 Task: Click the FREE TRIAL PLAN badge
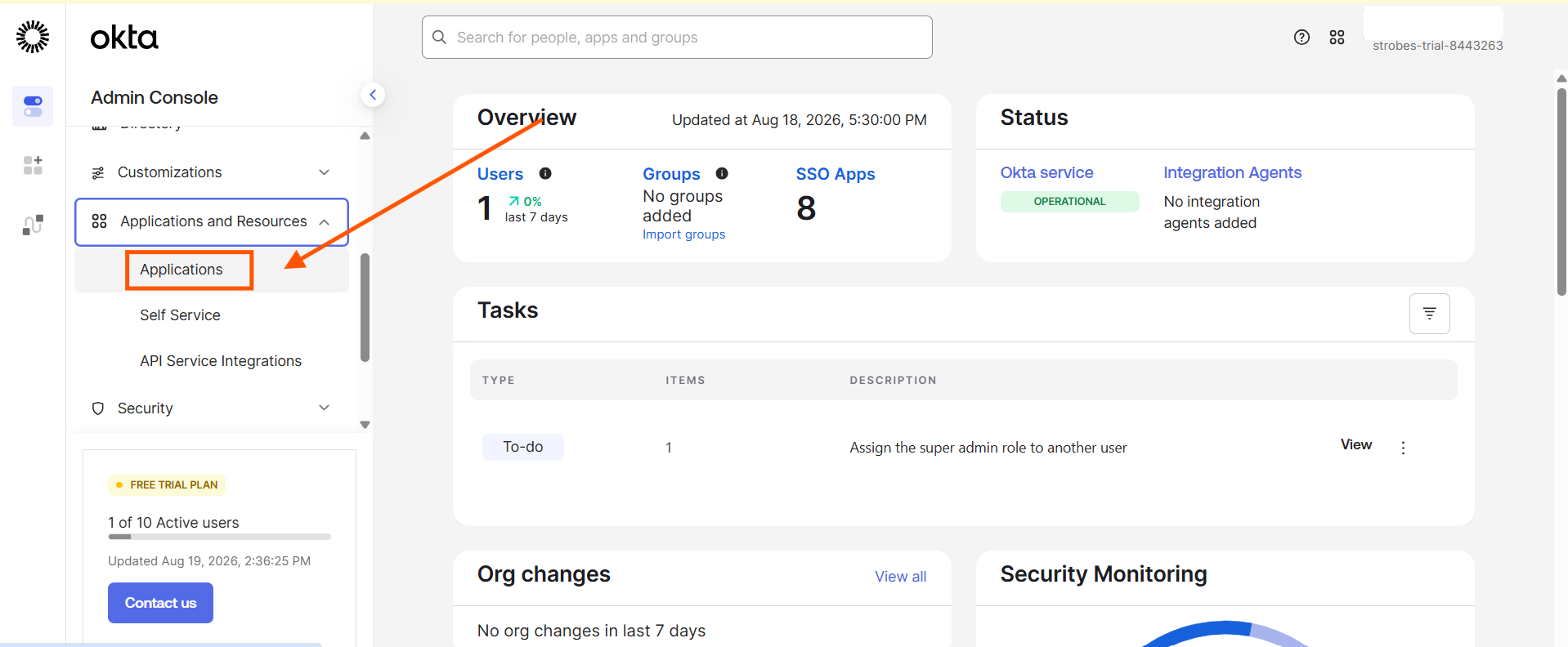tap(167, 485)
